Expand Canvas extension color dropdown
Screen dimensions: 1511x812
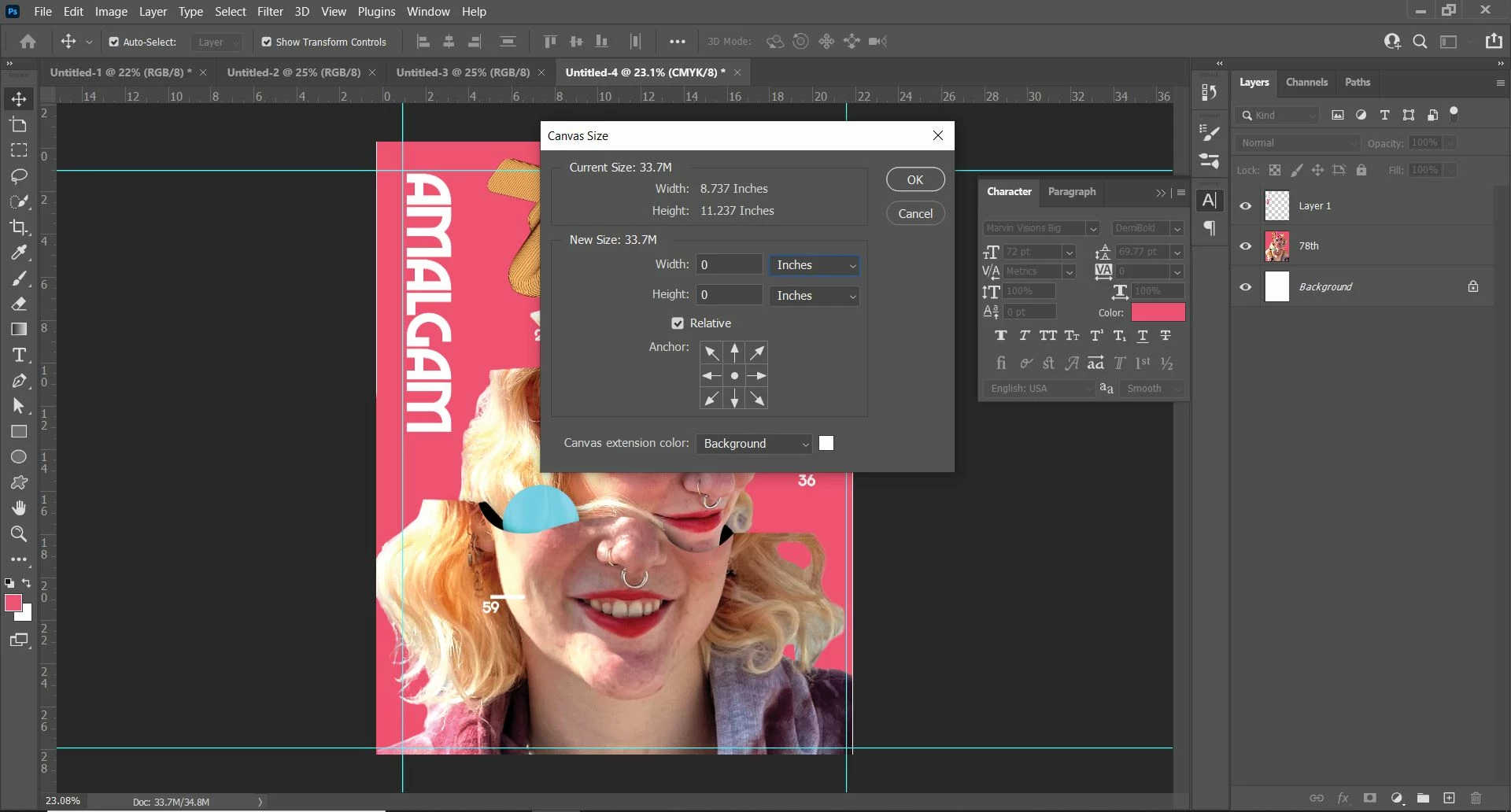click(754, 444)
